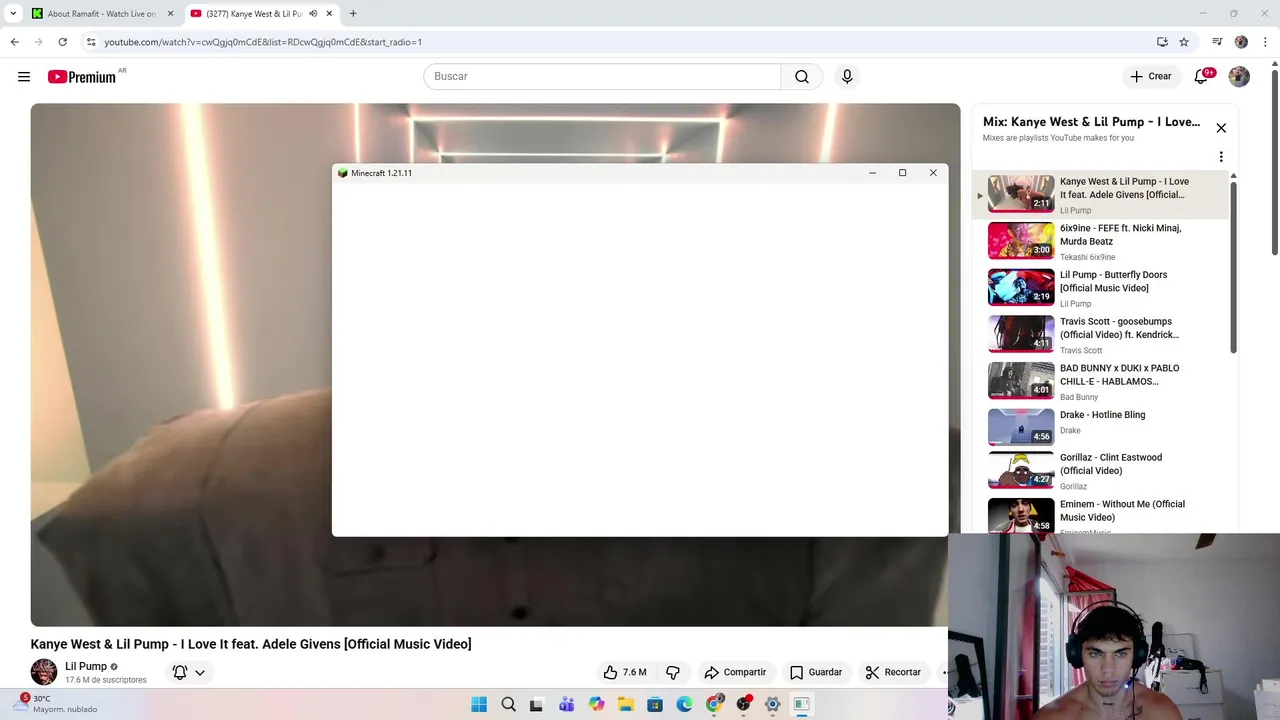Click the Chrome address bar URL
This screenshot has width=1280, height=720.
(263, 42)
